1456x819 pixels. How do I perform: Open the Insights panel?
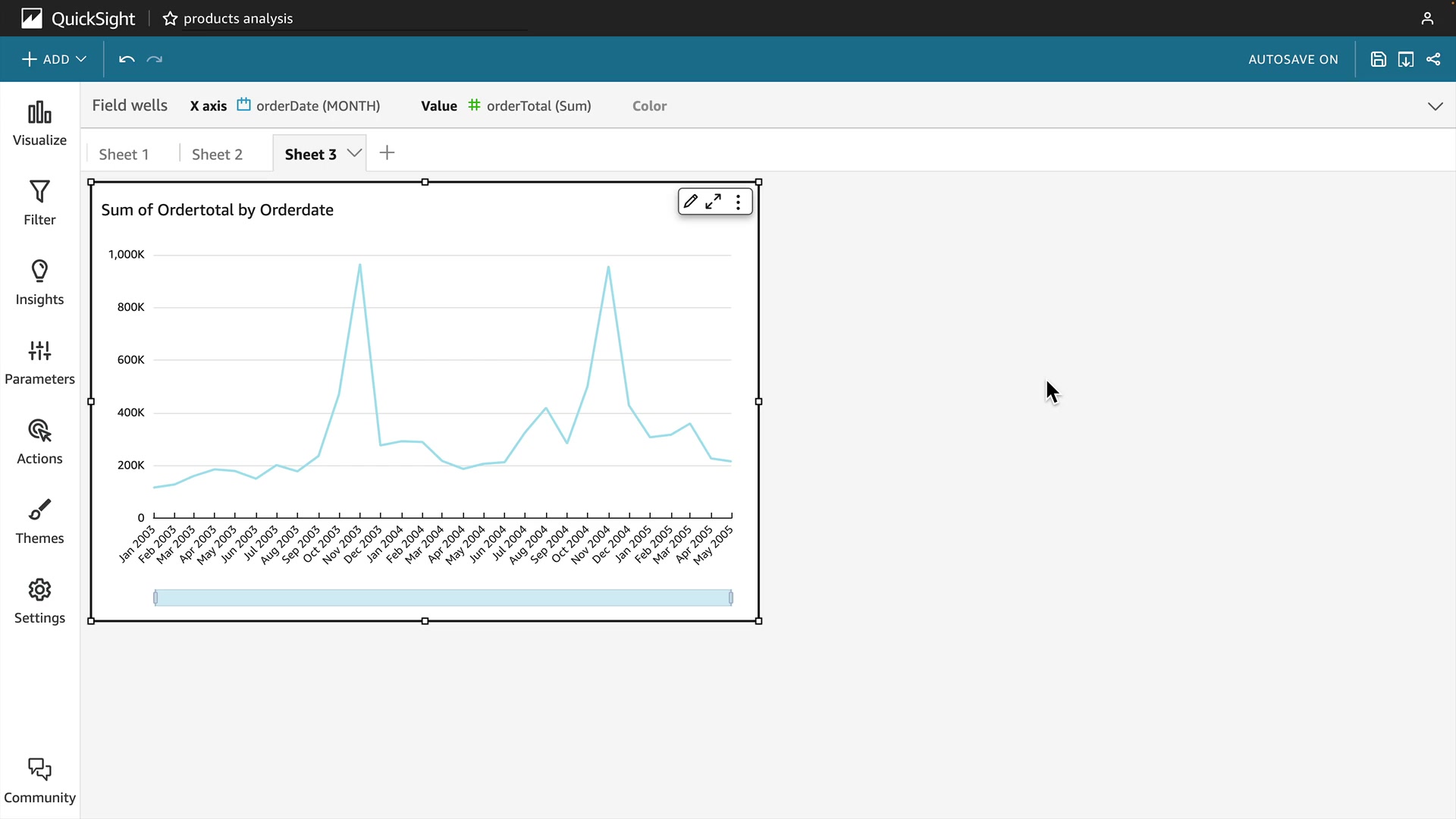point(39,283)
